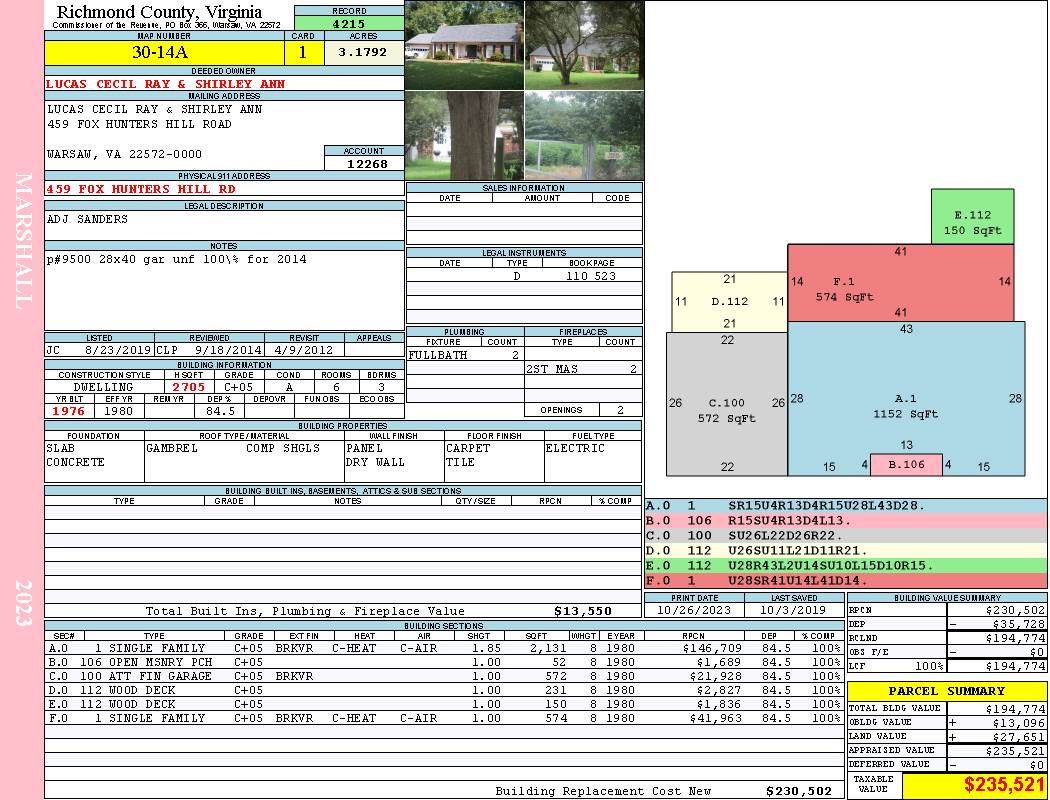Select listed date 8/23/2019
Viewport: 1050px width, 800px height.
coord(118,349)
